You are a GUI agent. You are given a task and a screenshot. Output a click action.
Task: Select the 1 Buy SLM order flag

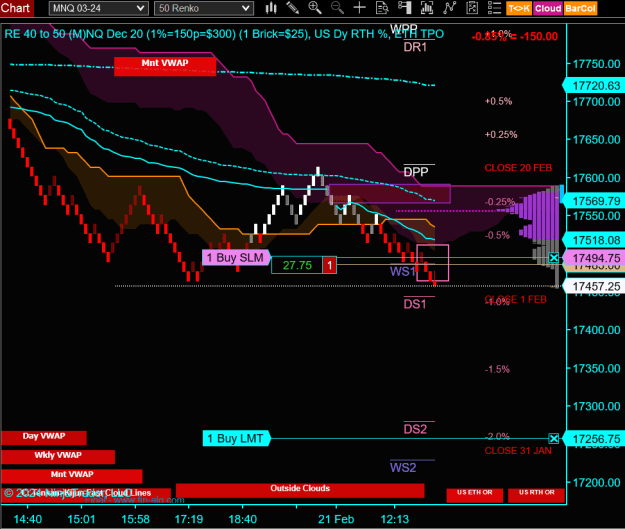tap(236, 258)
